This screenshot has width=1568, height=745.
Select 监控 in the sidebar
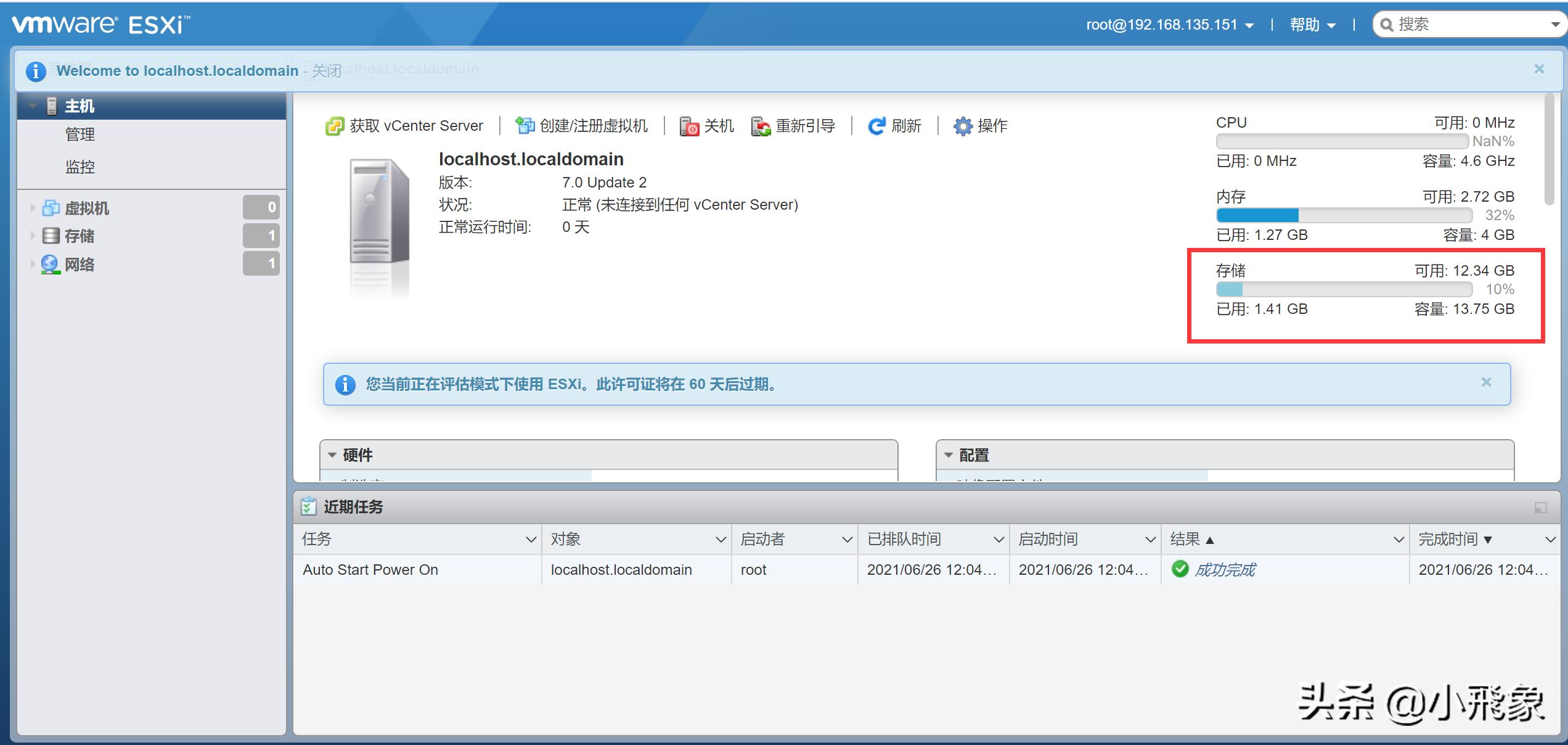(x=80, y=166)
